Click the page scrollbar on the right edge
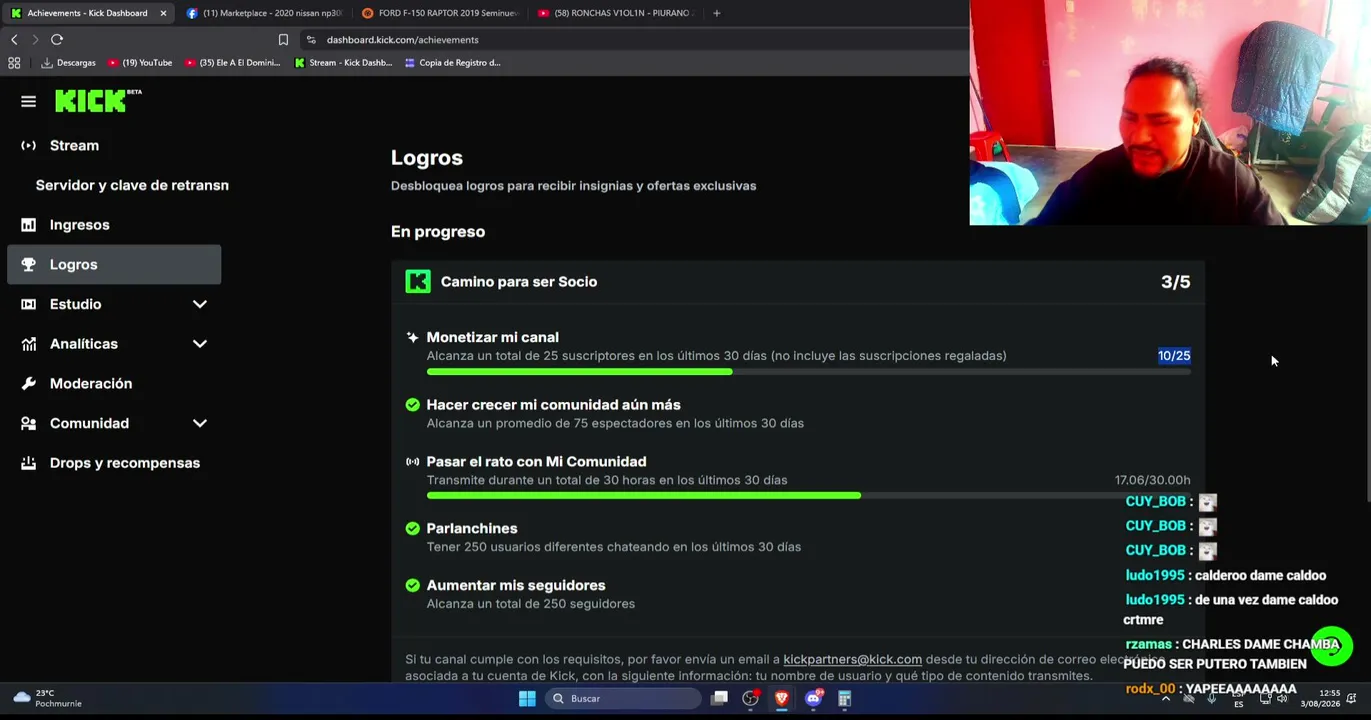The image size is (1371, 720). click(x=1367, y=365)
